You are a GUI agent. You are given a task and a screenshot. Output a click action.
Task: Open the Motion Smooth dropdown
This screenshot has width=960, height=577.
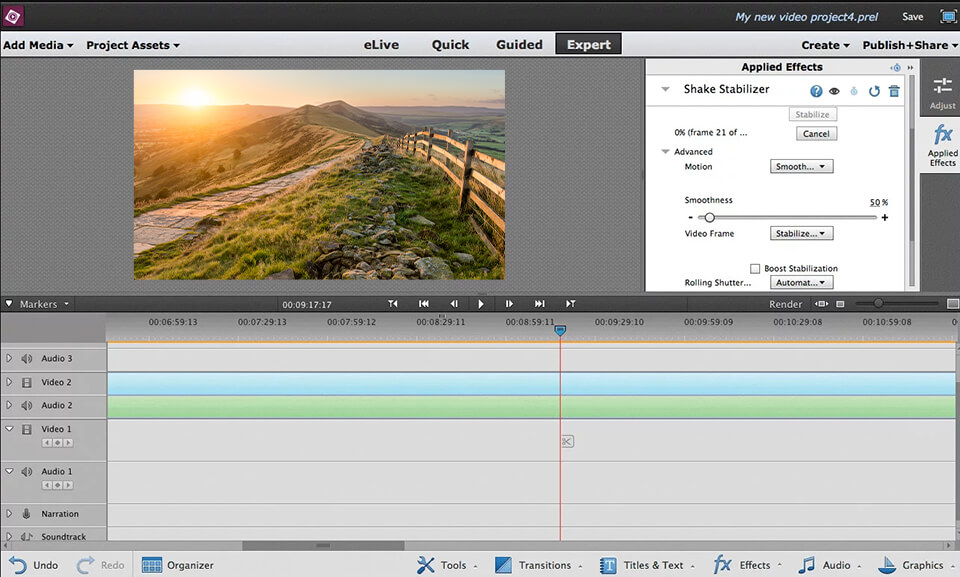coord(802,166)
